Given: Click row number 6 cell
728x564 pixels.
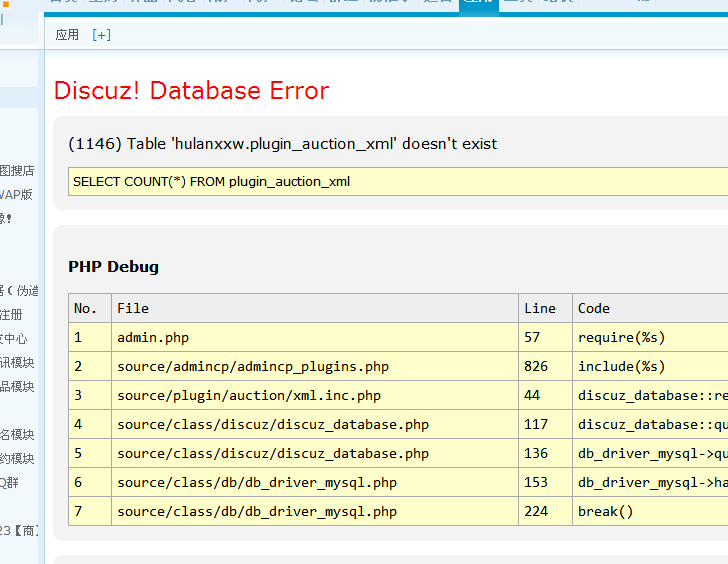Looking at the screenshot, I should coord(90,482).
